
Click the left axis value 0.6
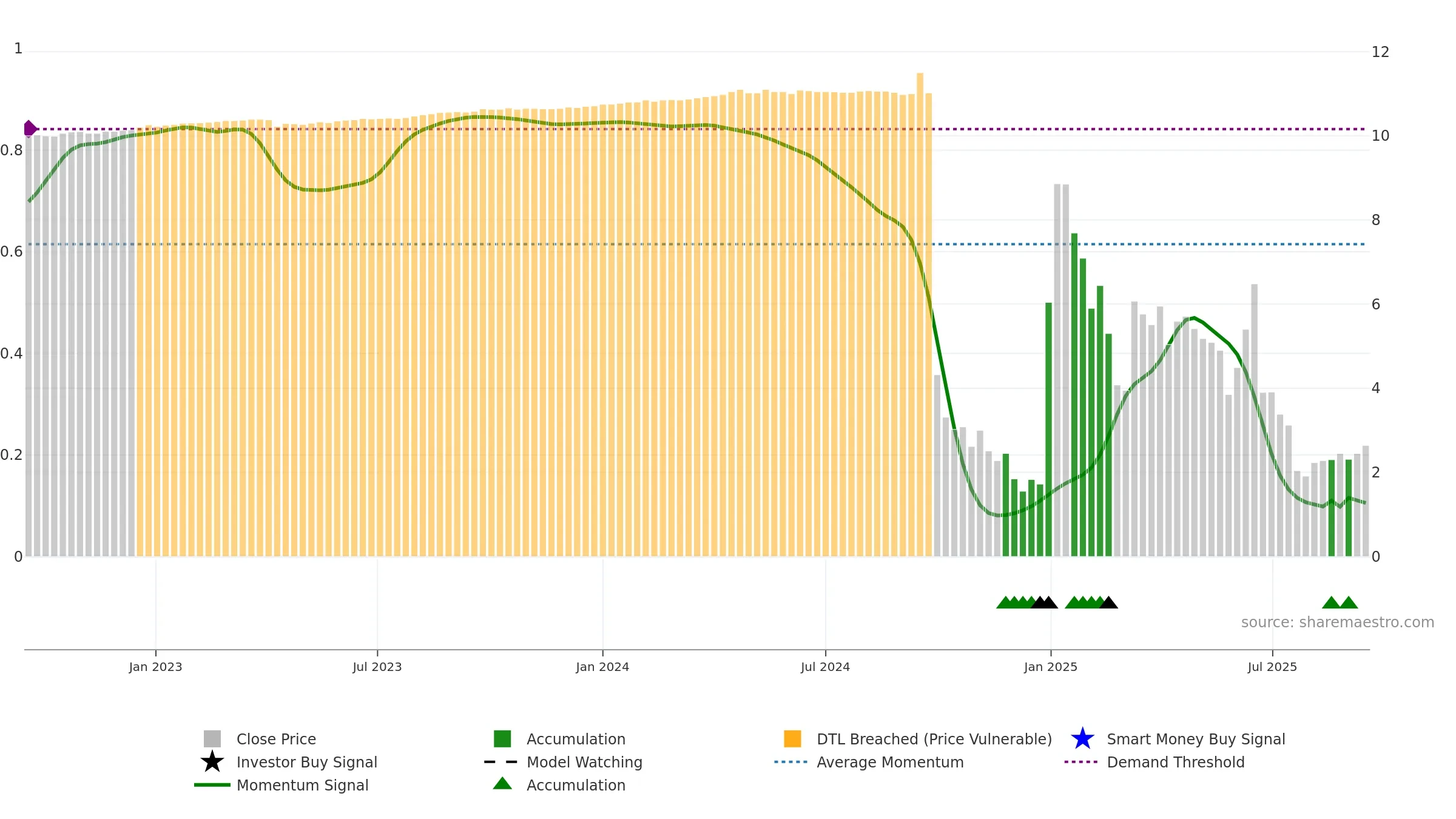pos(12,252)
